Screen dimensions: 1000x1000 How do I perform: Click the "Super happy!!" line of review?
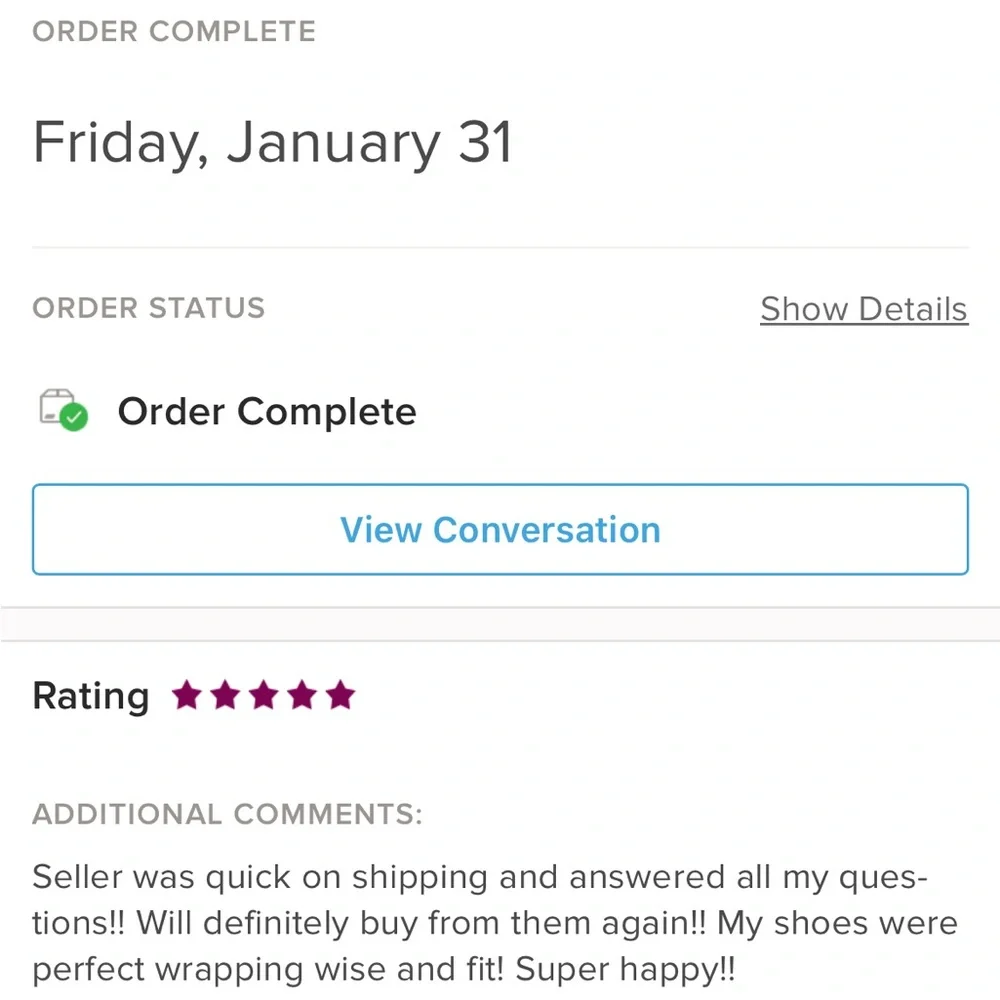[625, 969]
